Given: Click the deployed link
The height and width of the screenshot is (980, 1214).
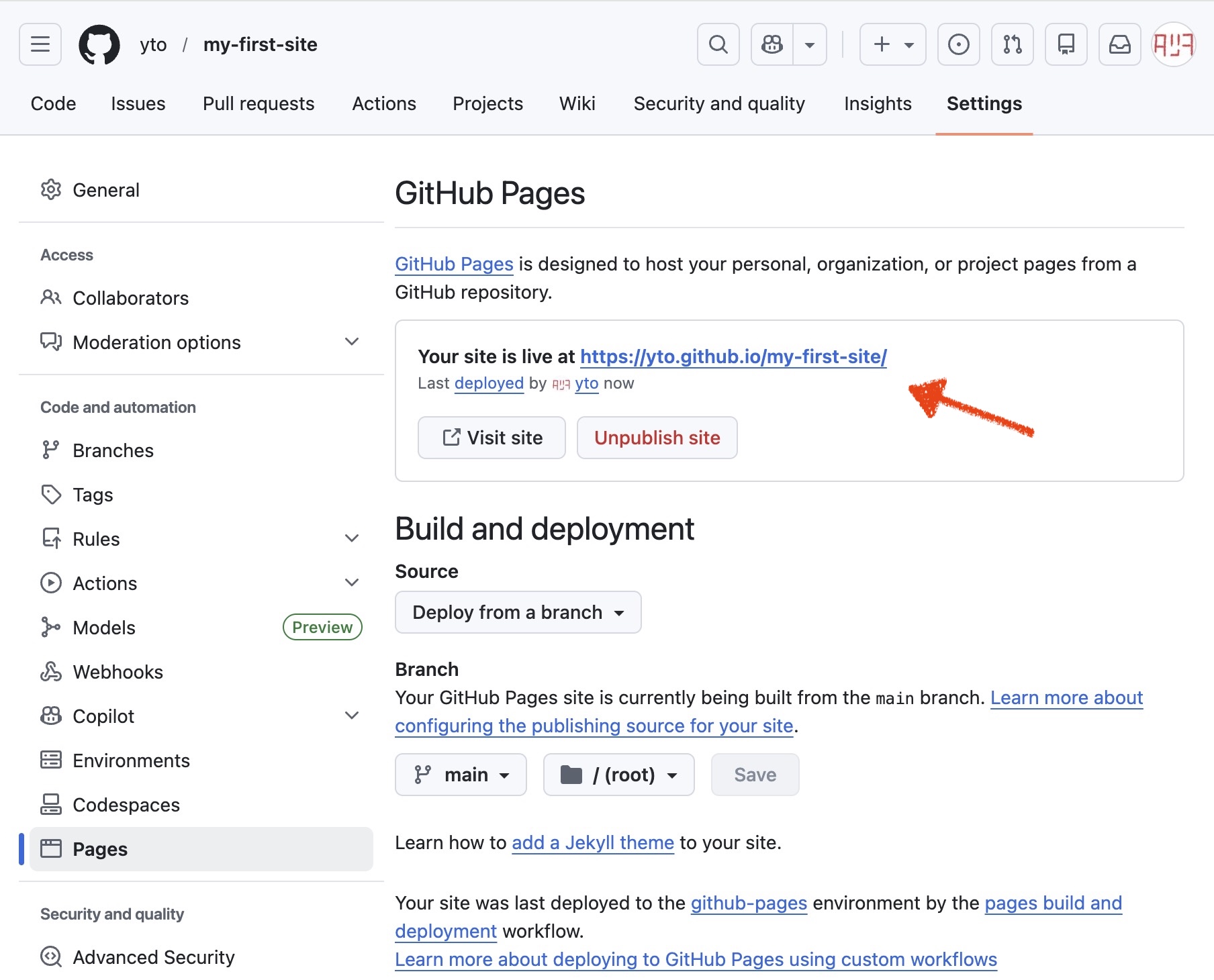Looking at the screenshot, I should pyautogui.click(x=489, y=383).
